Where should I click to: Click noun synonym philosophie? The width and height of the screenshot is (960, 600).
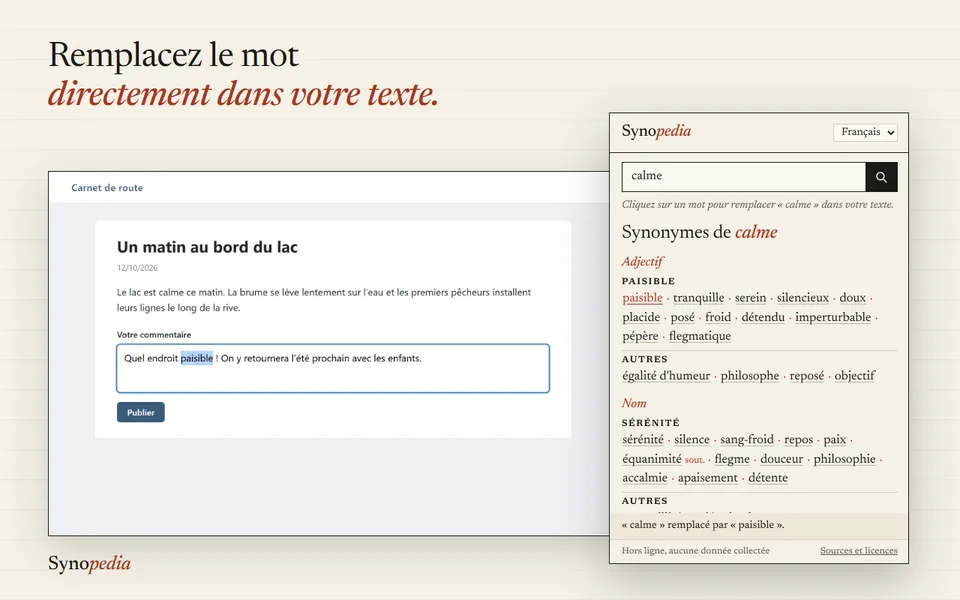click(x=844, y=459)
